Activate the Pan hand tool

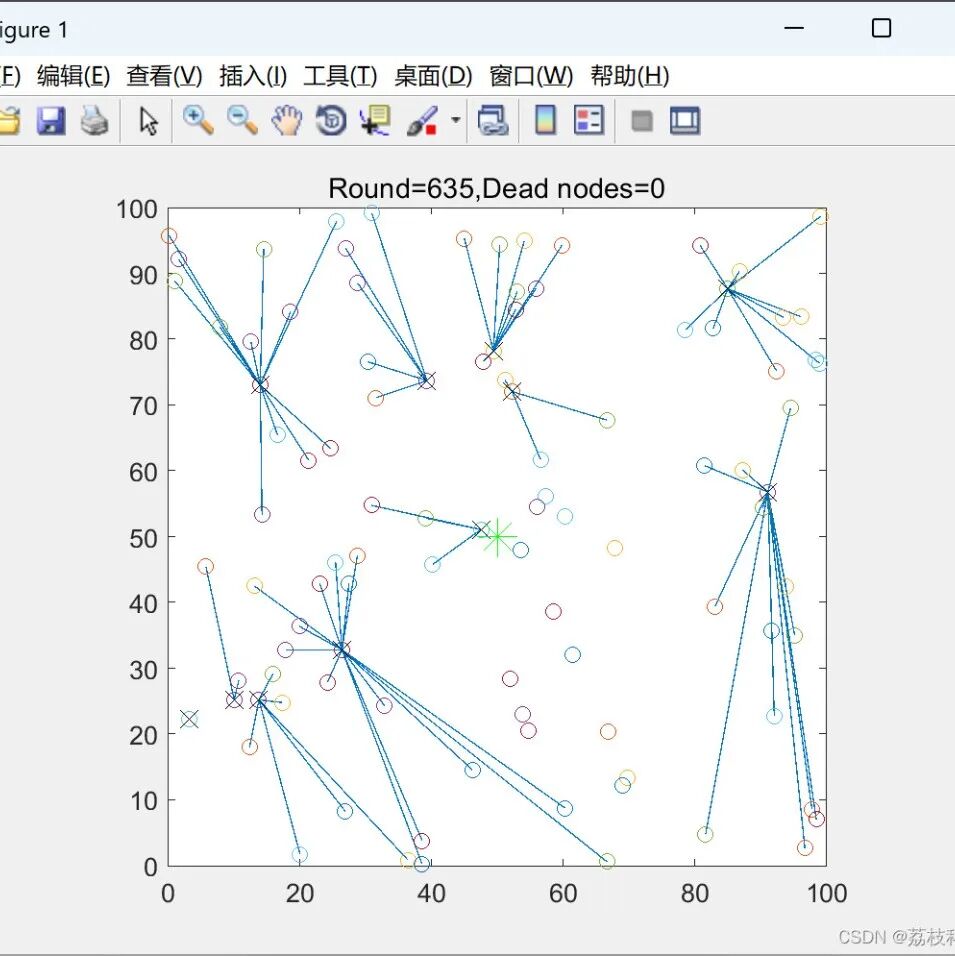click(x=287, y=120)
